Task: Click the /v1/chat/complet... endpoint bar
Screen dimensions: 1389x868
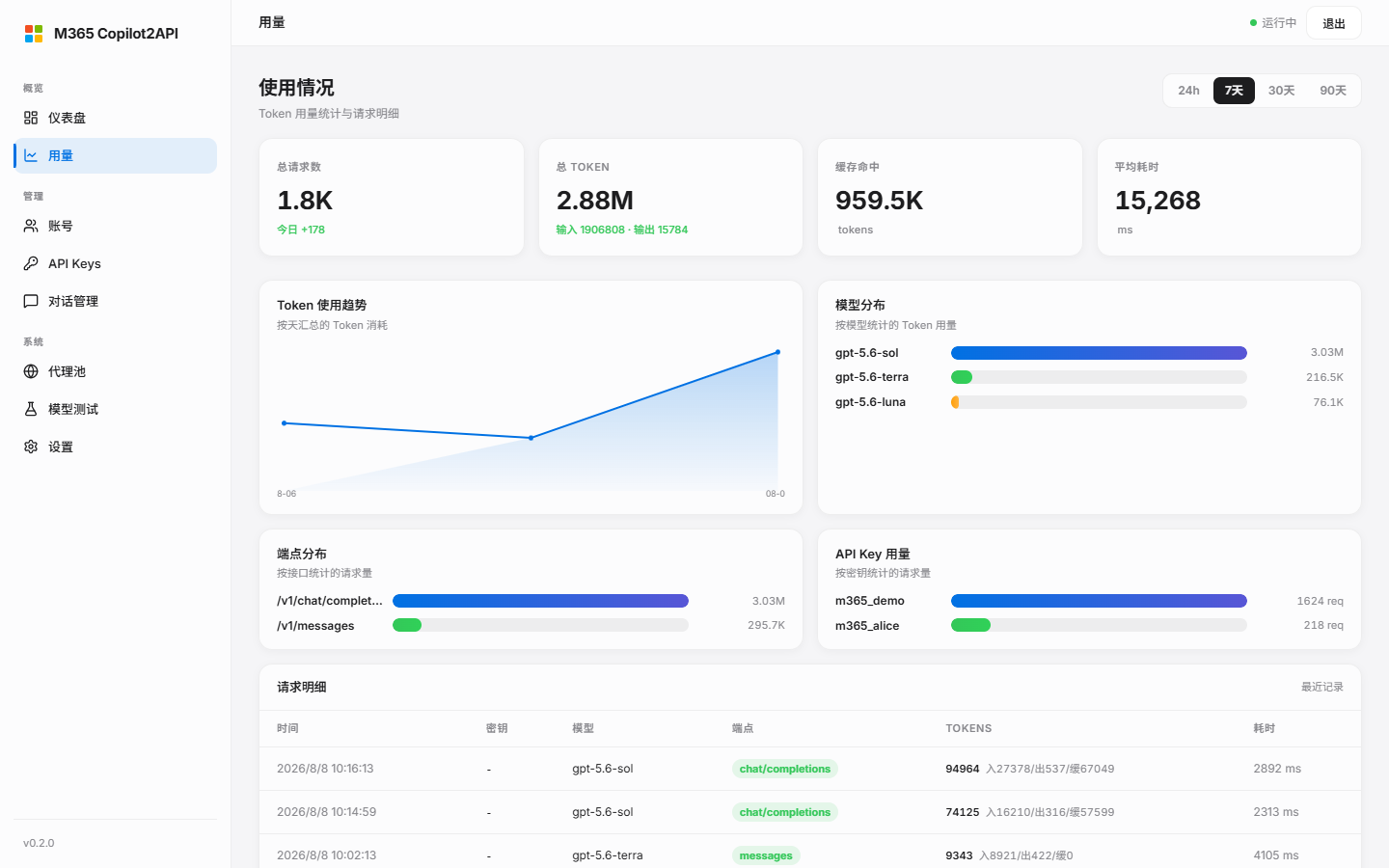Action: pos(540,601)
